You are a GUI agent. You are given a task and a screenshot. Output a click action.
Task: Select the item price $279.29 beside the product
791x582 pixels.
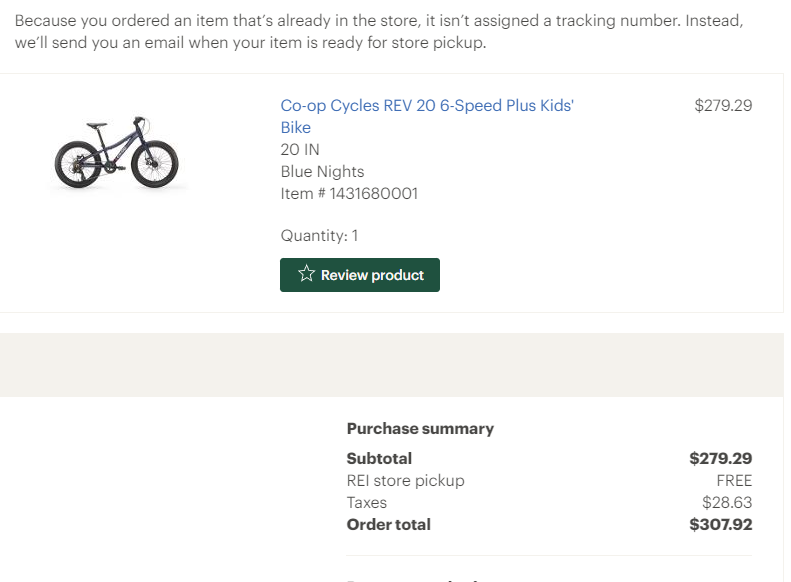723,105
